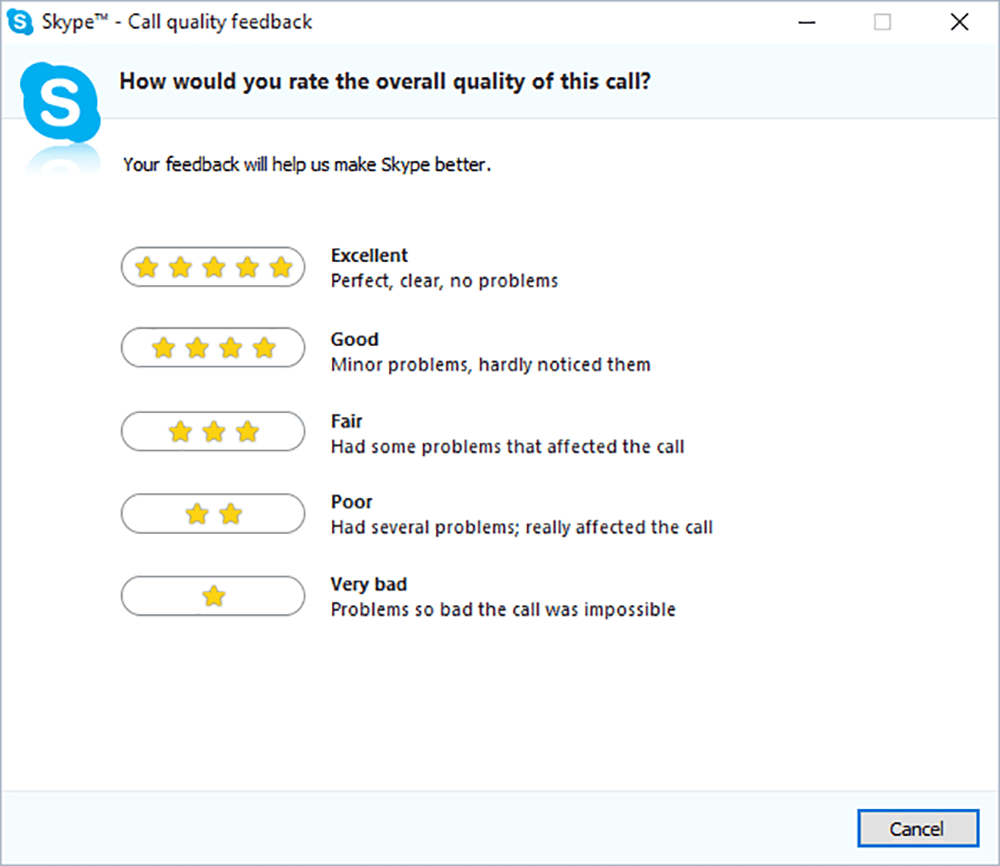Image resolution: width=1000 pixels, height=866 pixels.
Task: Minimize the call quality feedback window
Action: [806, 22]
